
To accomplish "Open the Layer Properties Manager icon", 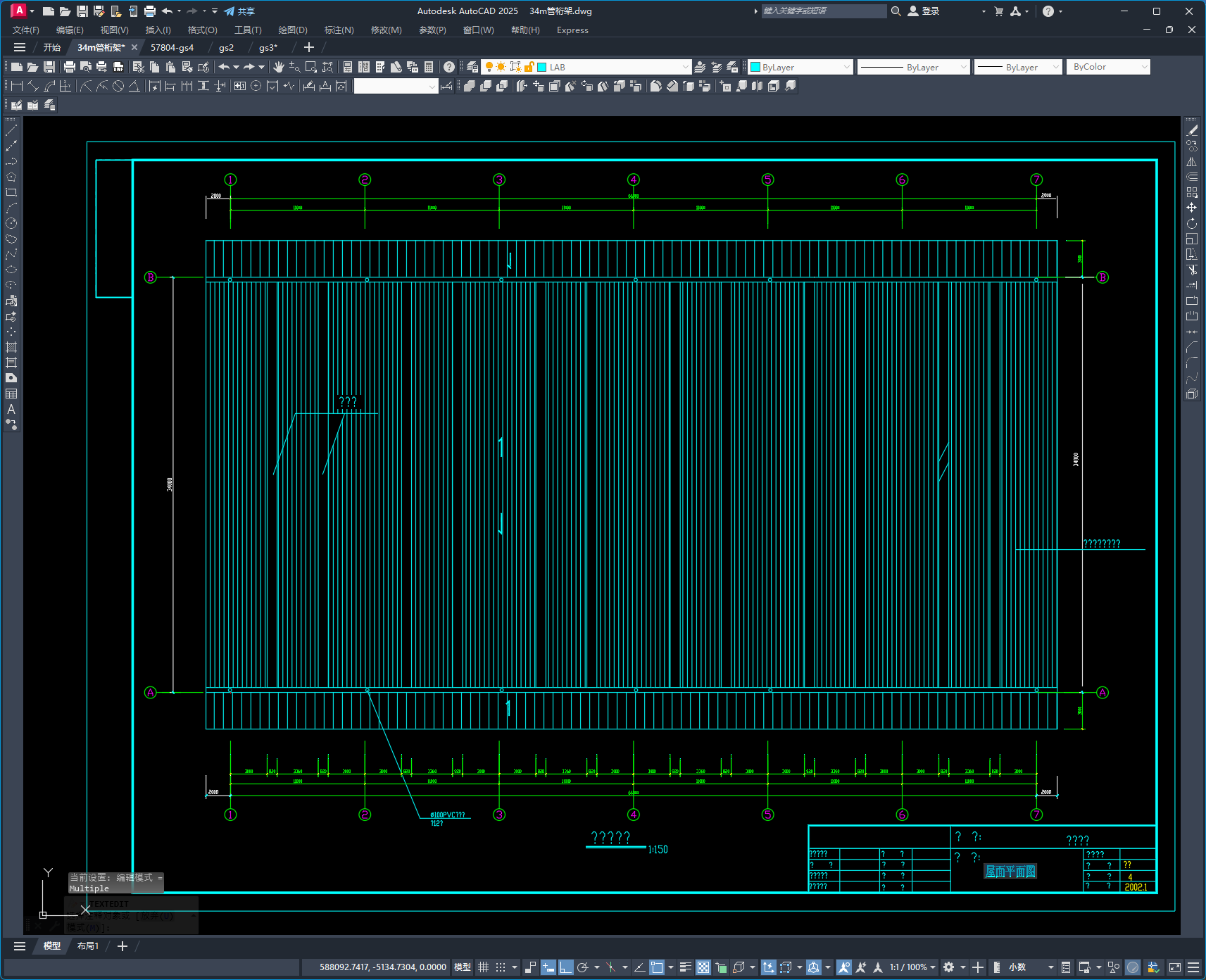I will [472, 67].
